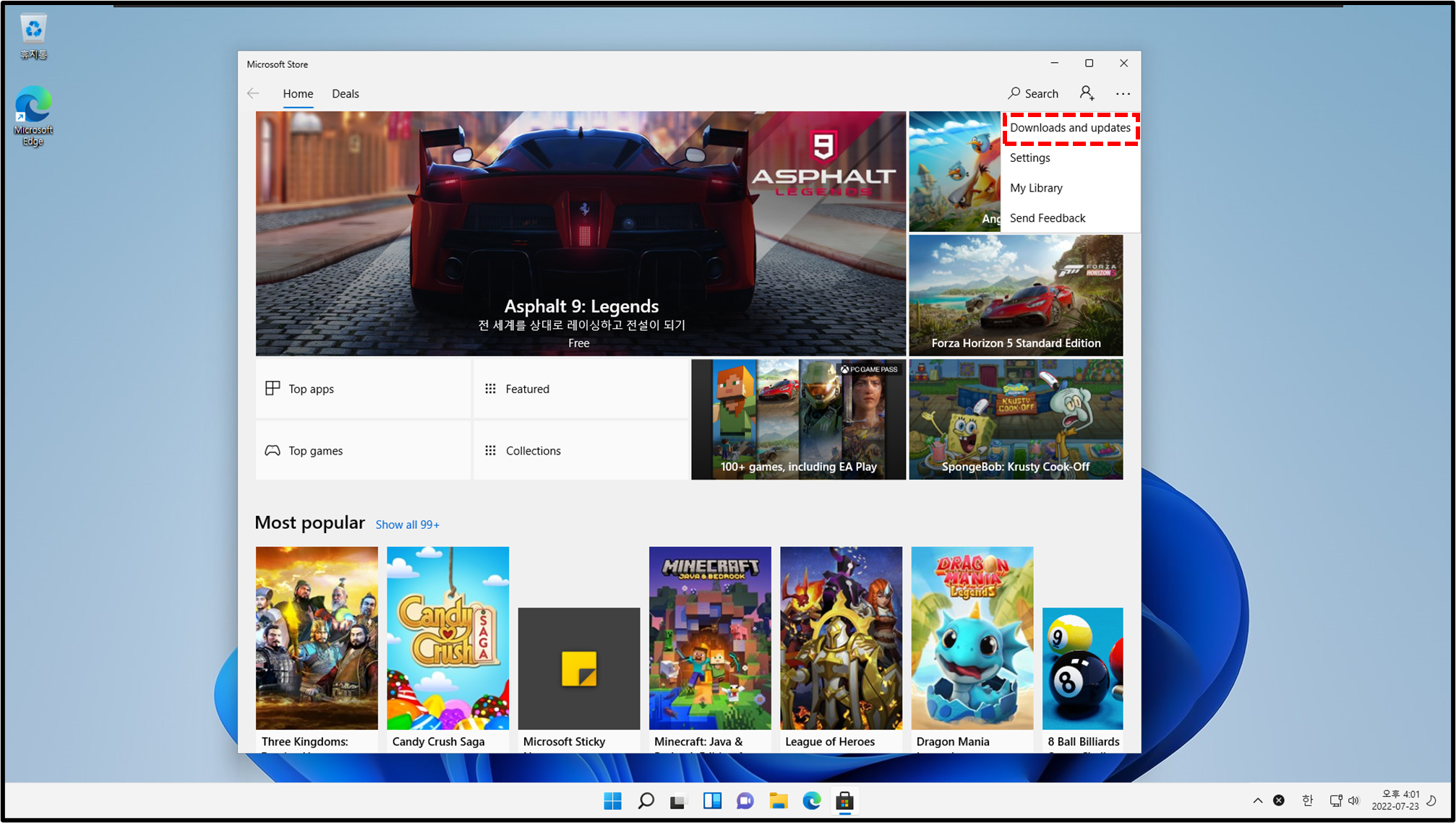Open the three-dot See more menu
The height and width of the screenshot is (823, 1456).
pos(1123,93)
